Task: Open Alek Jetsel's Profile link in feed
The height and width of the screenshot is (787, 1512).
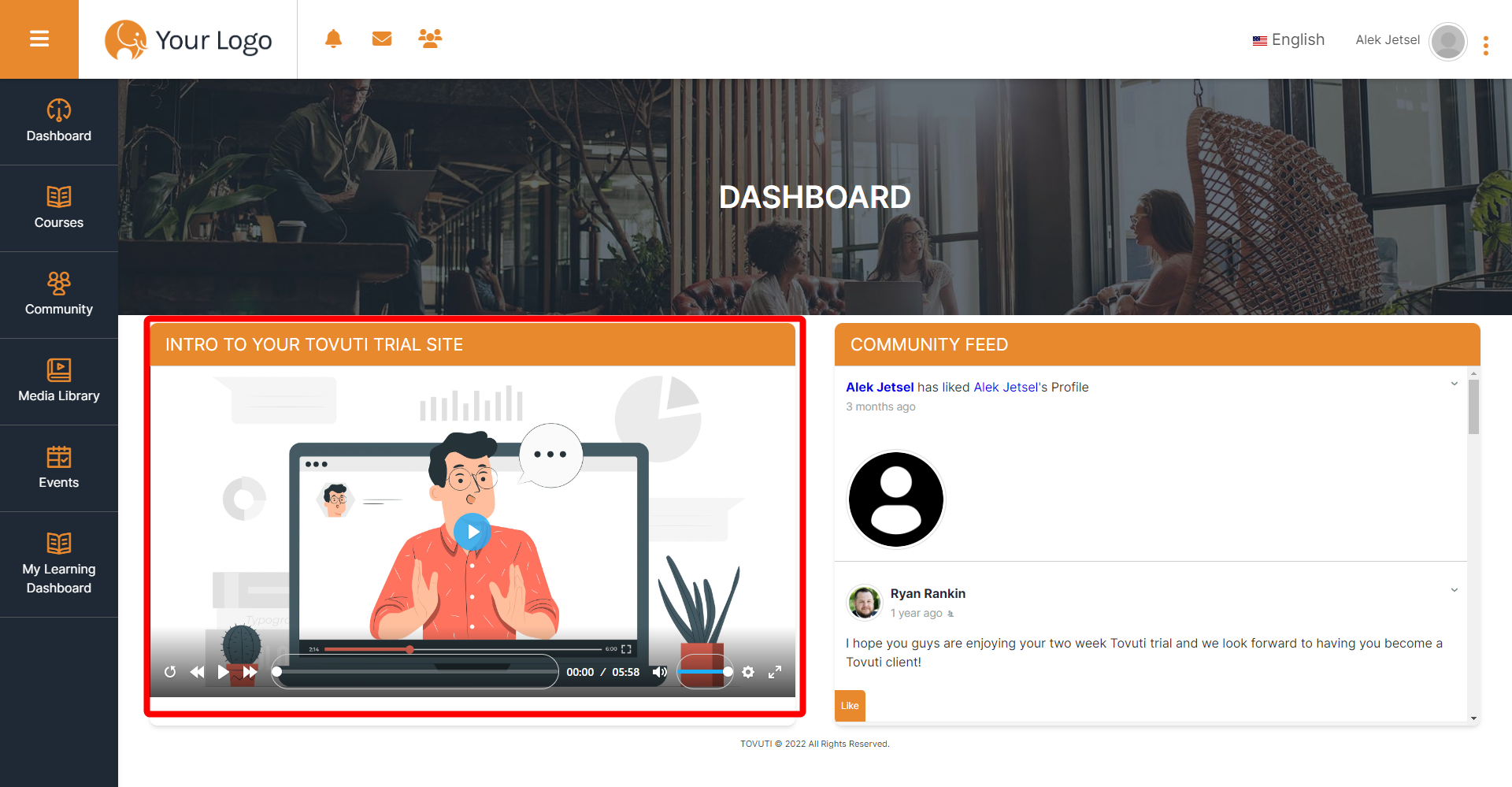Action: point(1031,387)
